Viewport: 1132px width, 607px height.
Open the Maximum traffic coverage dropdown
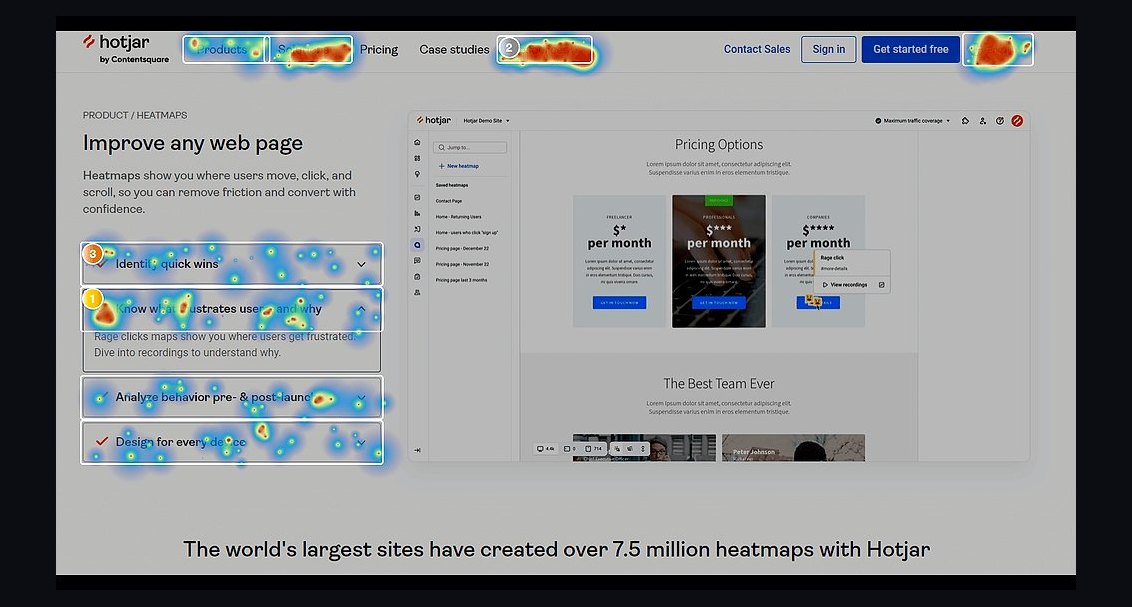[913, 121]
